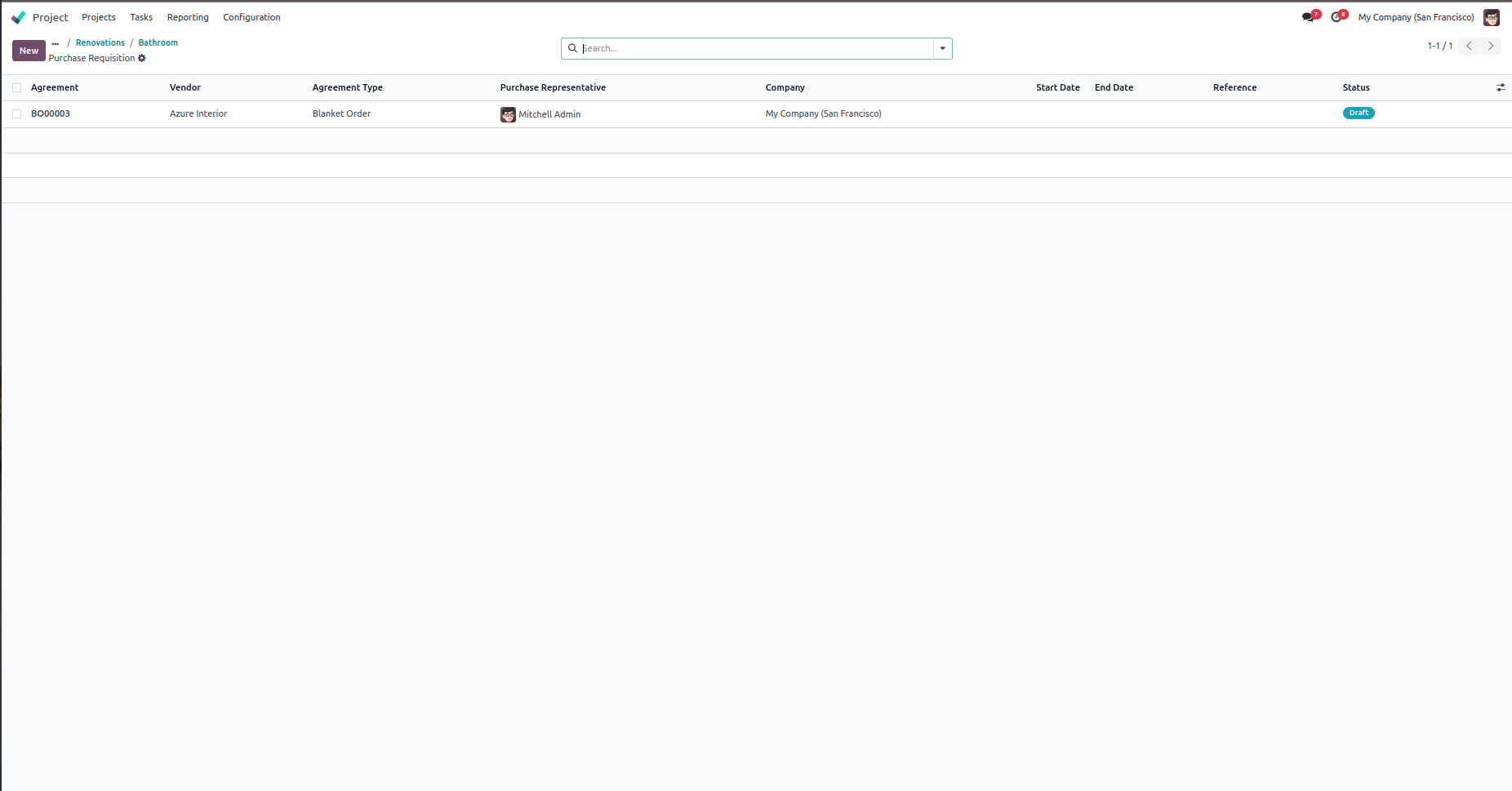Go back to Renovations breadcrumb

click(100, 42)
